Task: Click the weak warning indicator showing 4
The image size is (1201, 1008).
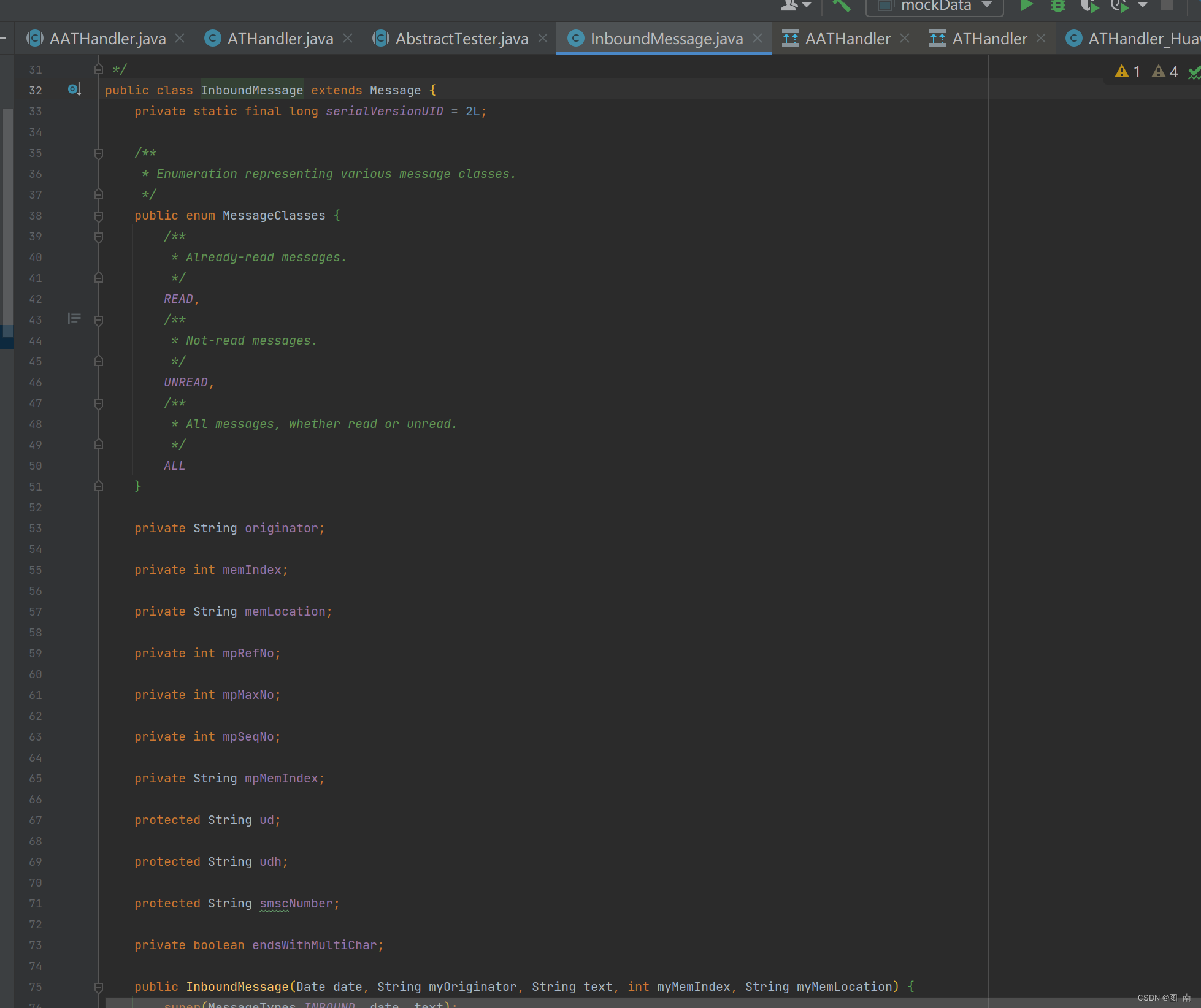Action: click(1165, 72)
